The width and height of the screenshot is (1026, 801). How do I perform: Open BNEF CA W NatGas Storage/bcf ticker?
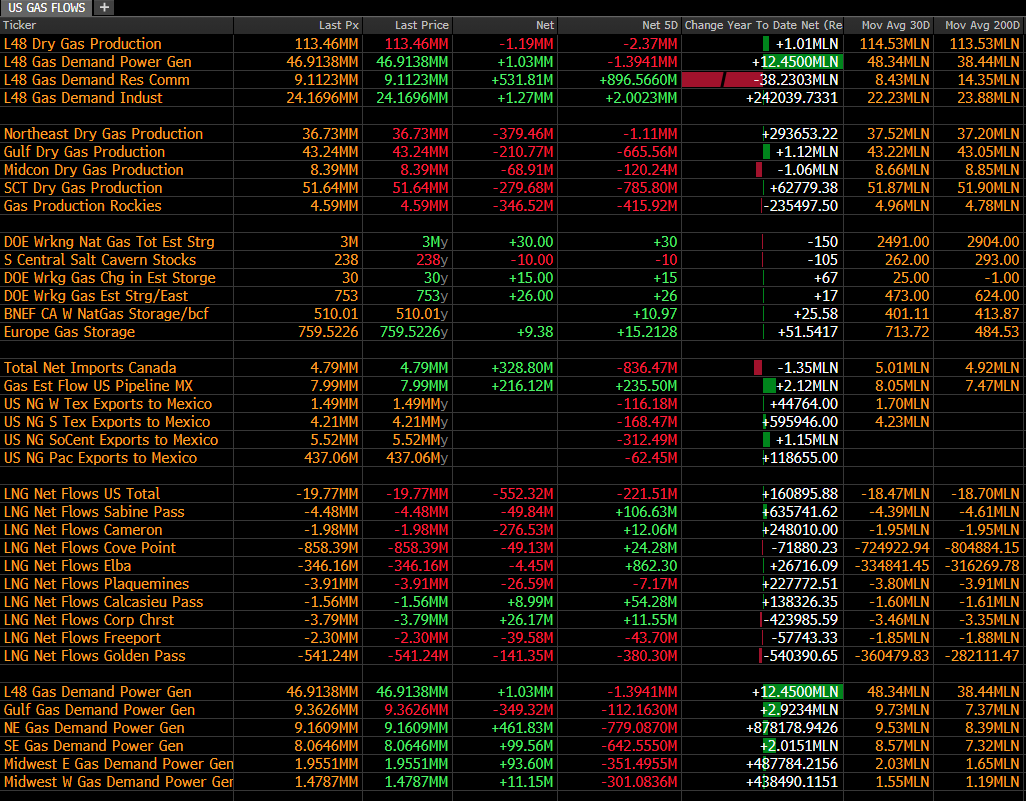point(106,314)
